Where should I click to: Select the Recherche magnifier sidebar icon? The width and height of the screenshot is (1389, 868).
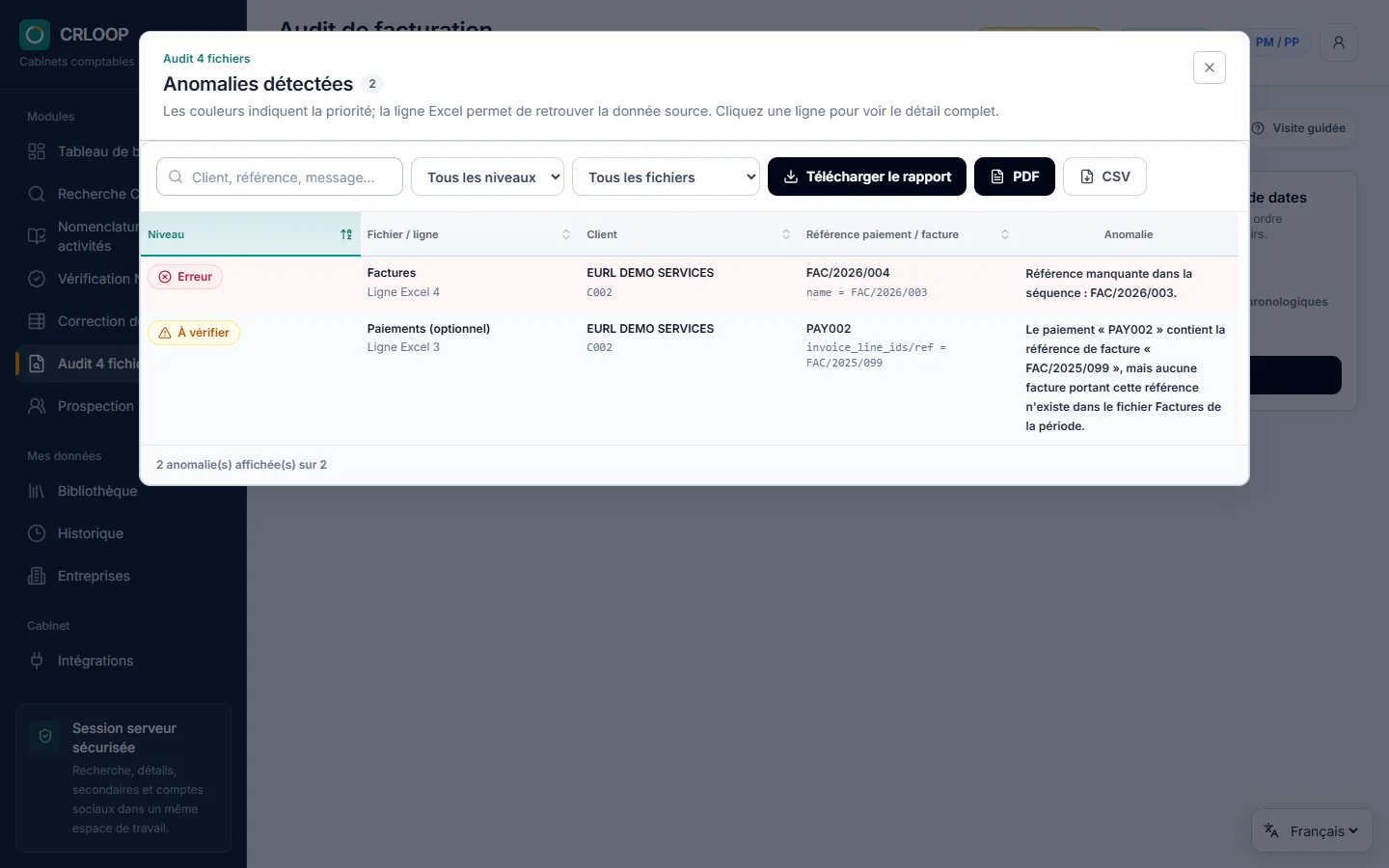(x=37, y=194)
